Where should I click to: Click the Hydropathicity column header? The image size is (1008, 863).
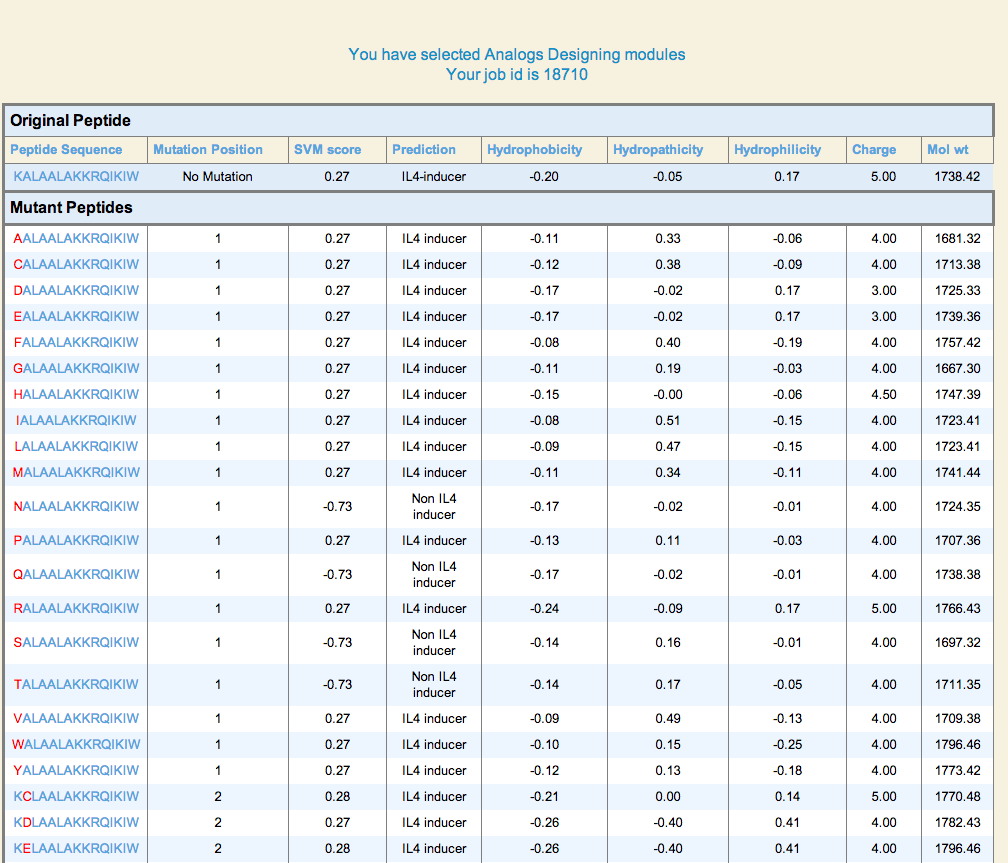(x=658, y=150)
